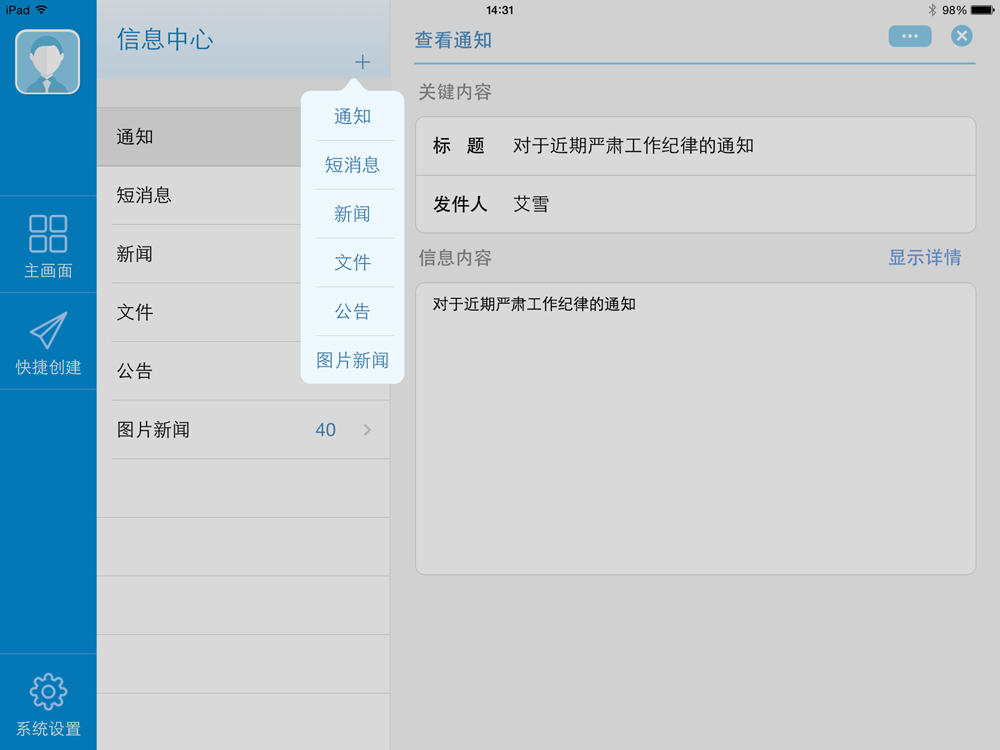
Task: Open 系统设置 gear icon
Action: click(x=48, y=691)
